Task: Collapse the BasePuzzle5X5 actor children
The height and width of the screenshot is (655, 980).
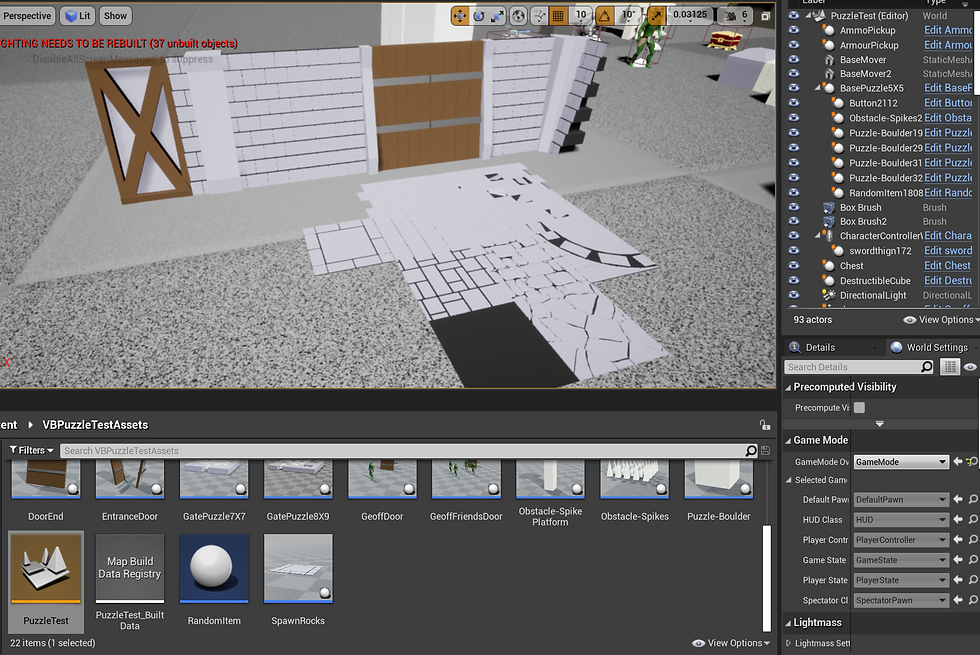Action: coord(818,88)
